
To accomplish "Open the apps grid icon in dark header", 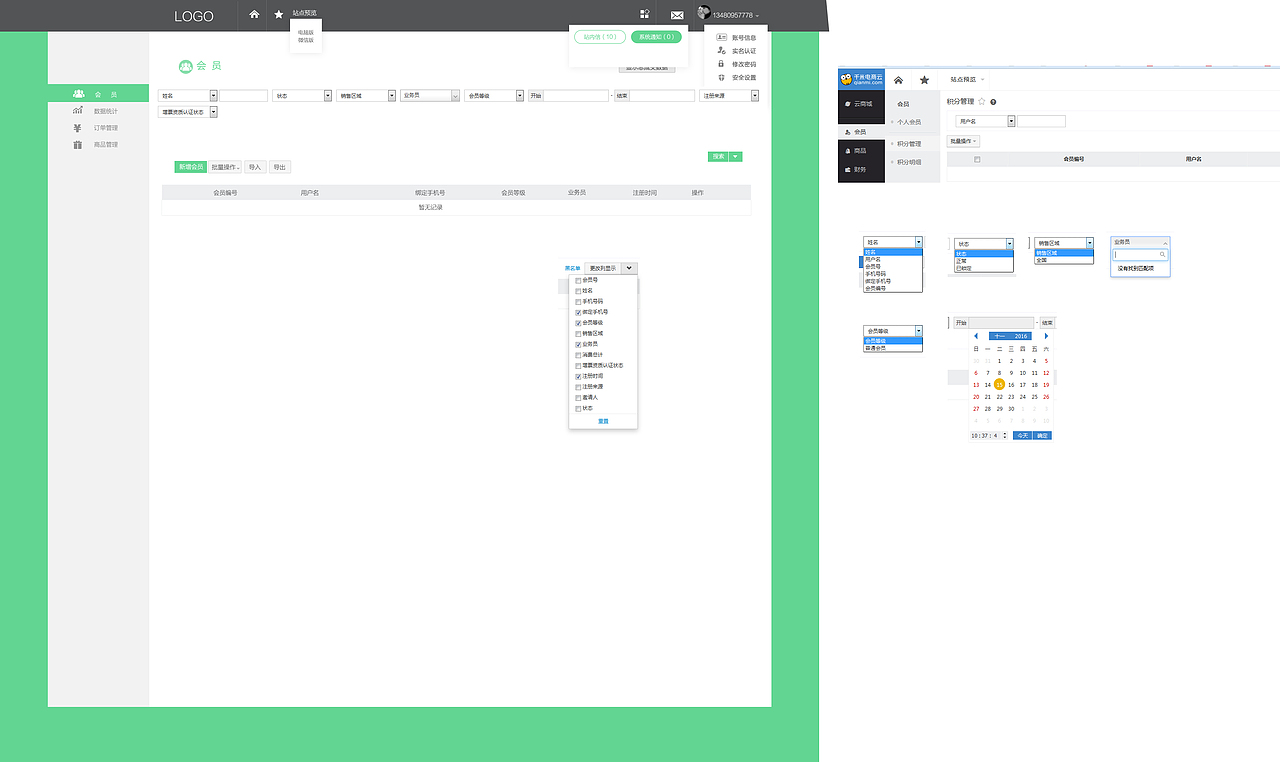I will [x=645, y=14].
